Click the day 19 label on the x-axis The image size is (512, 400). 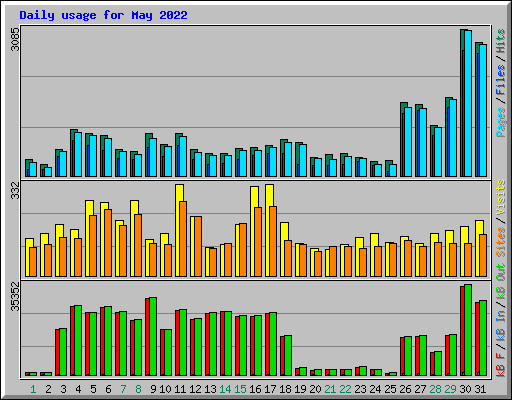(300, 389)
